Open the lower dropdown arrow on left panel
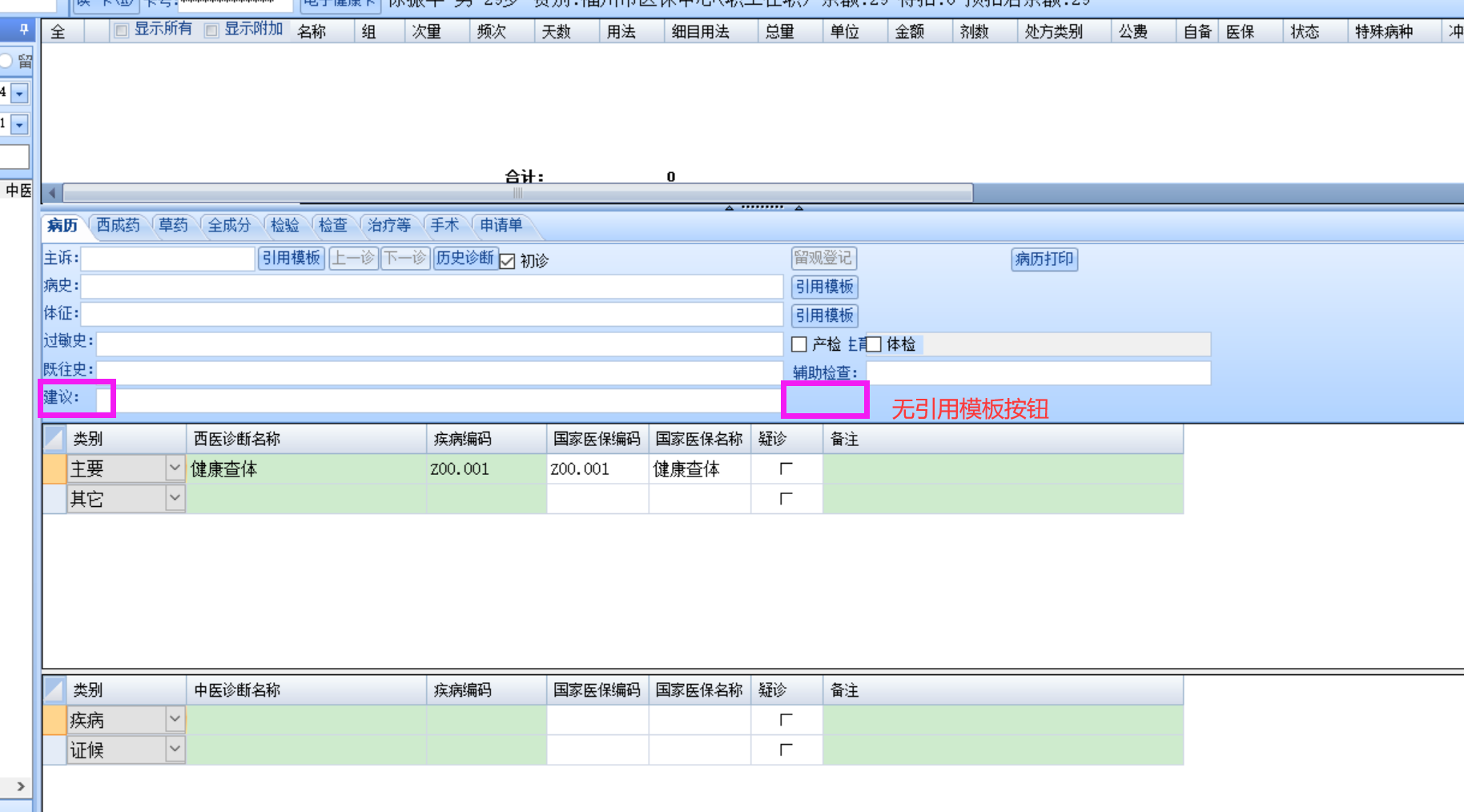This screenshot has height=812, width=1464. pos(20,125)
